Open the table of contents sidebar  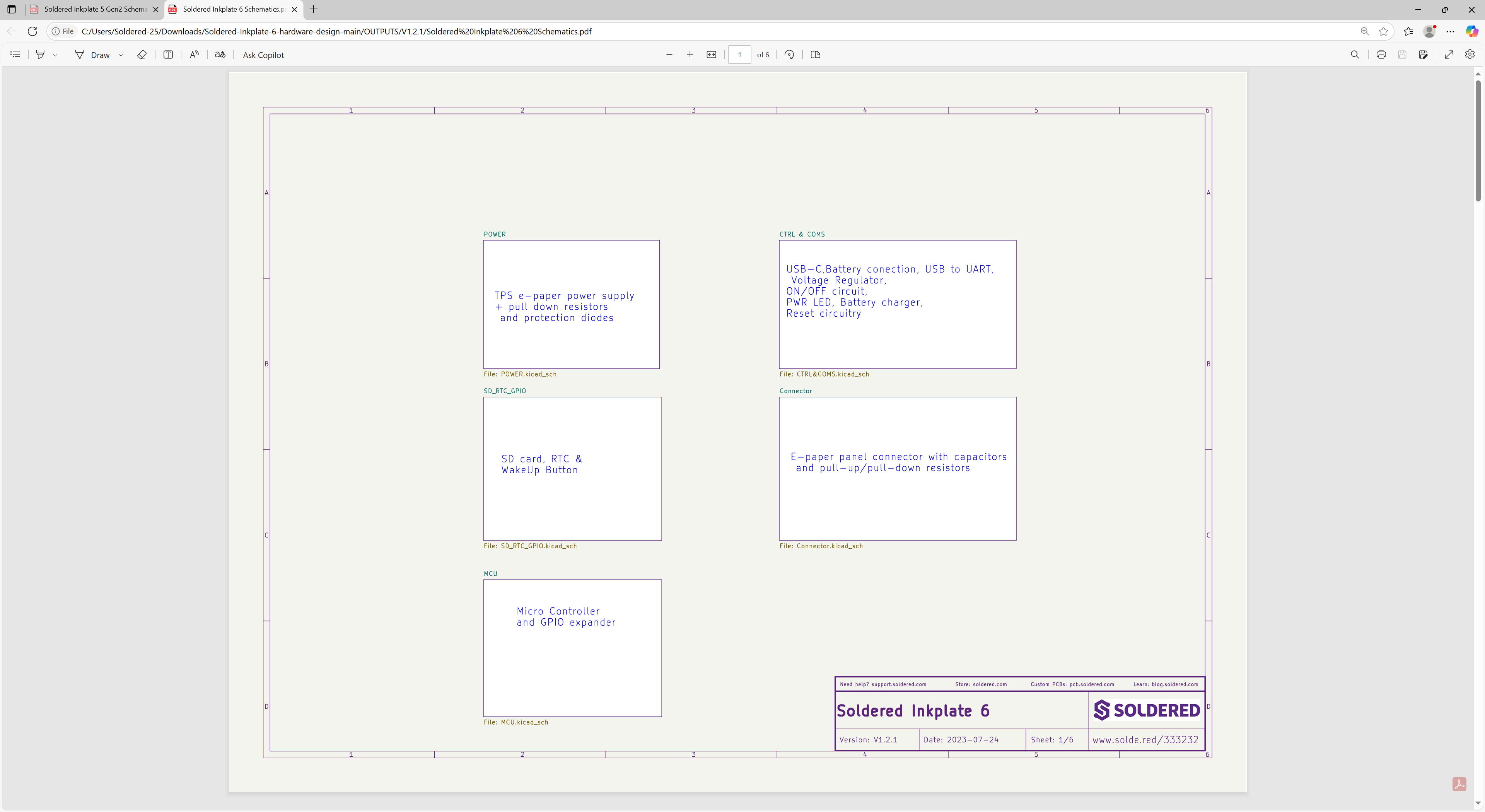15,55
